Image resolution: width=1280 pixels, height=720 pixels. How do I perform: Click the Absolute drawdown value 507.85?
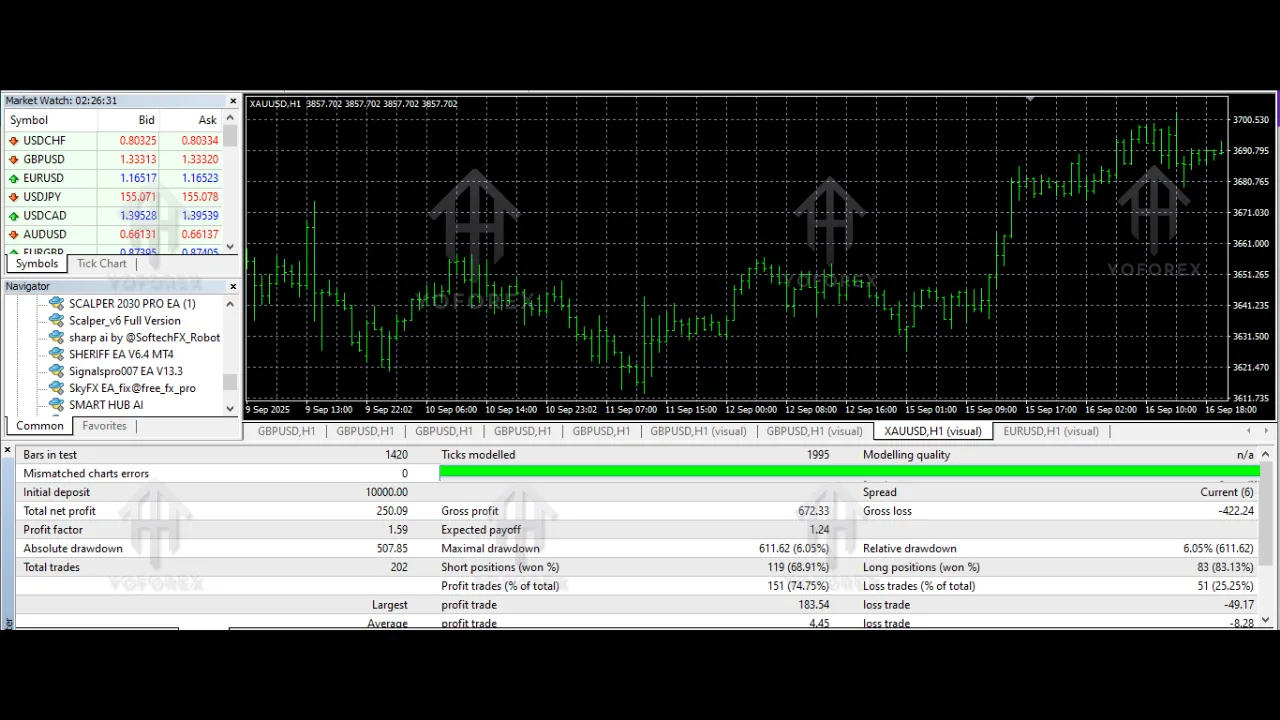(x=392, y=548)
